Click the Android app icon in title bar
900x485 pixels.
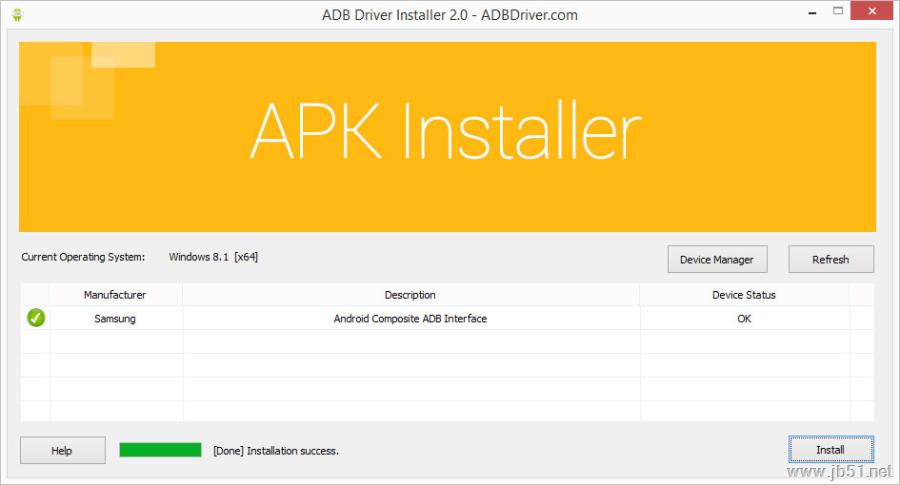pos(17,15)
